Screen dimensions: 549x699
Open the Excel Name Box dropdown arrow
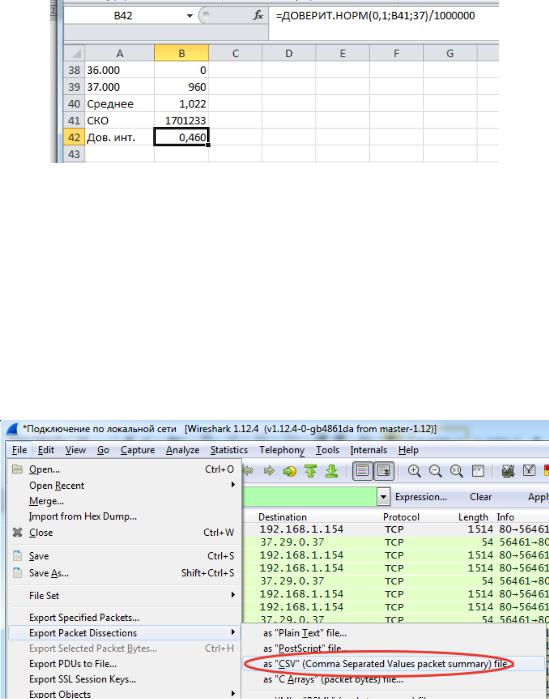coord(189,16)
